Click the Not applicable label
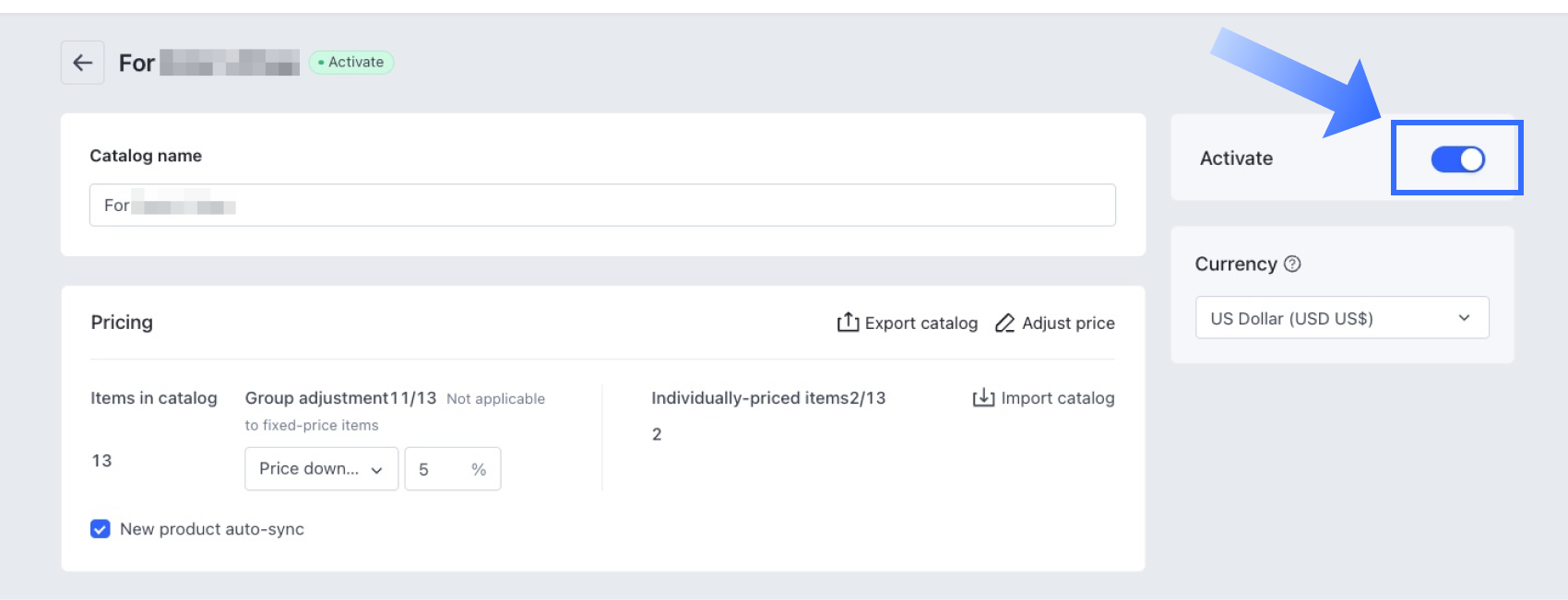1568x600 pixels. click(x=495, y=399)
